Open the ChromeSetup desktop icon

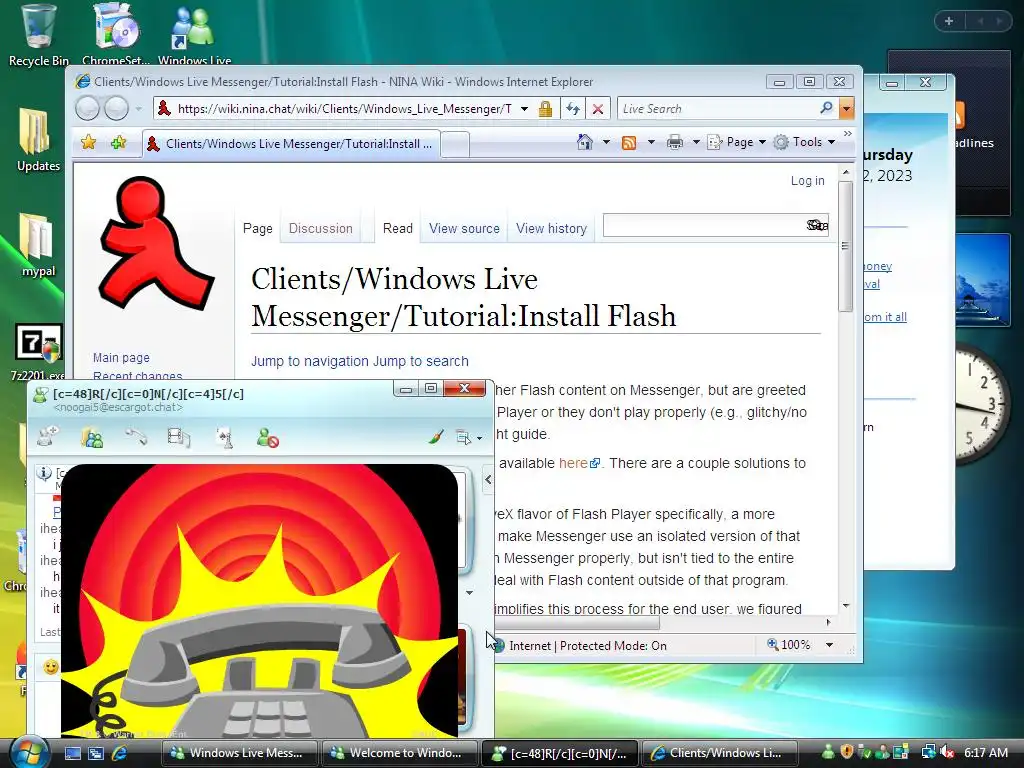116,34
